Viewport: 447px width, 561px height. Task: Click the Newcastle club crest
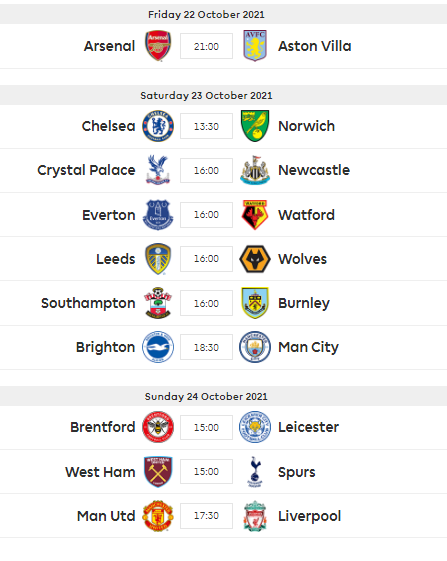(x=255, y=170)
